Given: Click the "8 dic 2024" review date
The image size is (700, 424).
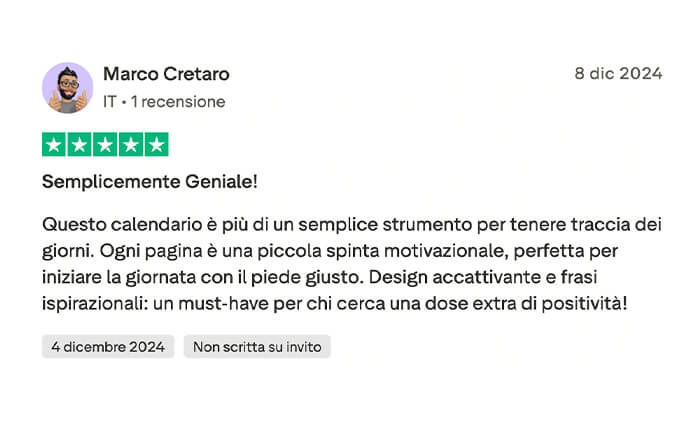Looking at the screenshot, I should coord(618,73).
